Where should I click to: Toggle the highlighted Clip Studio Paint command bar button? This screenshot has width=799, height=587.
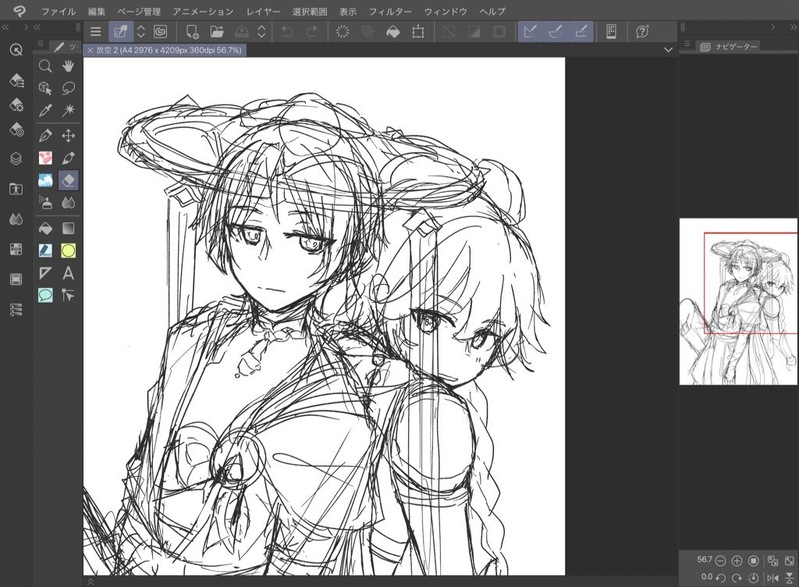click(121, 32)
